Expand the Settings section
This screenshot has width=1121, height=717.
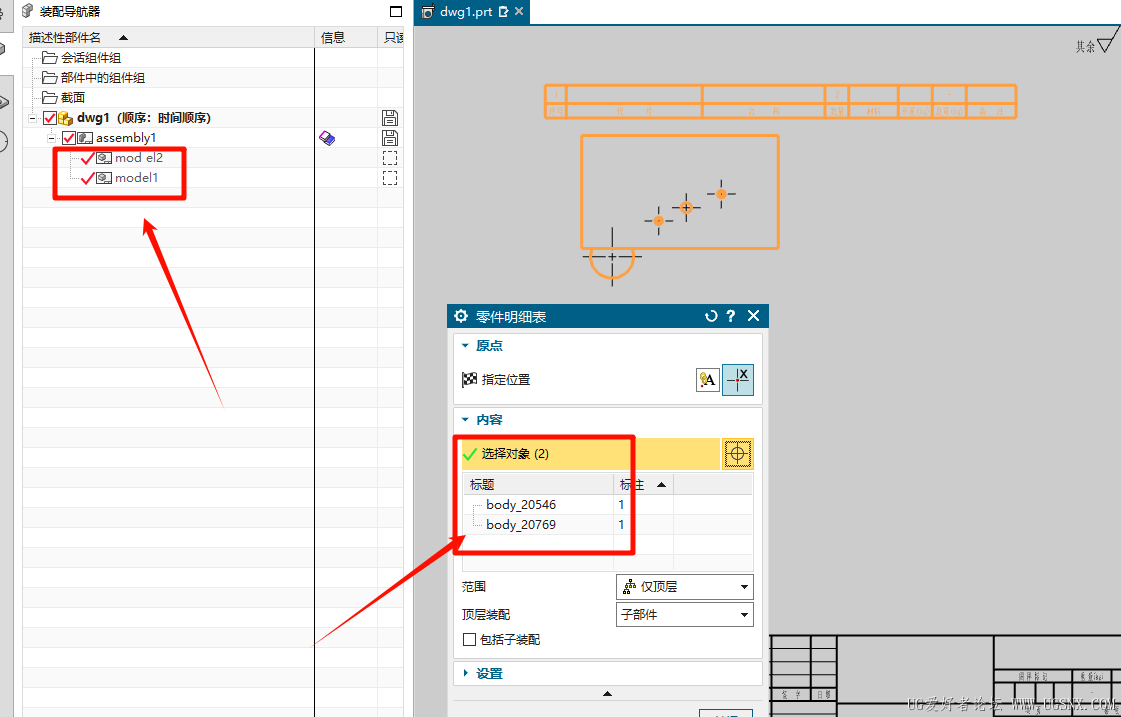(465, 673)
